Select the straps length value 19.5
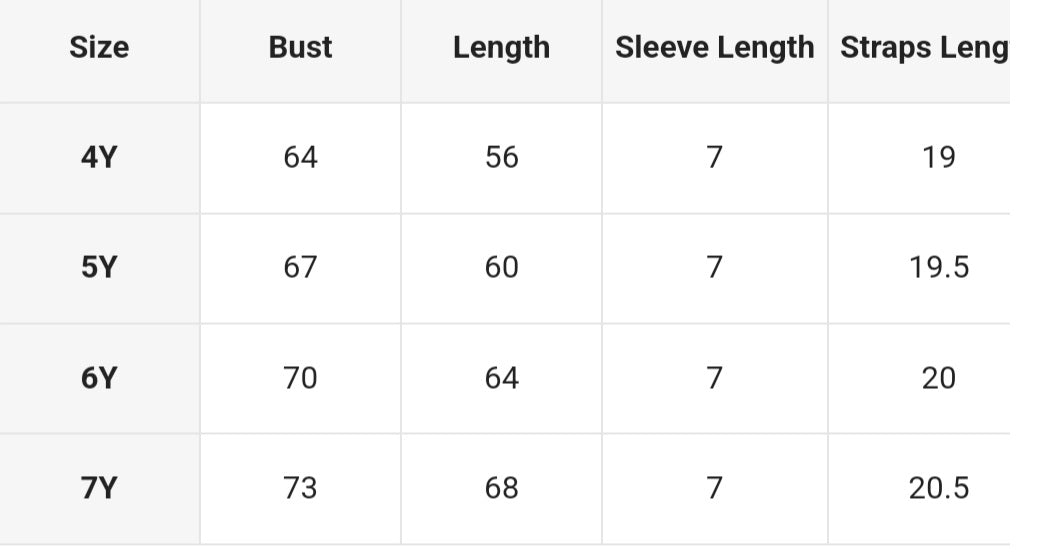The image size is (1043, 557). [x=938, y=268]
